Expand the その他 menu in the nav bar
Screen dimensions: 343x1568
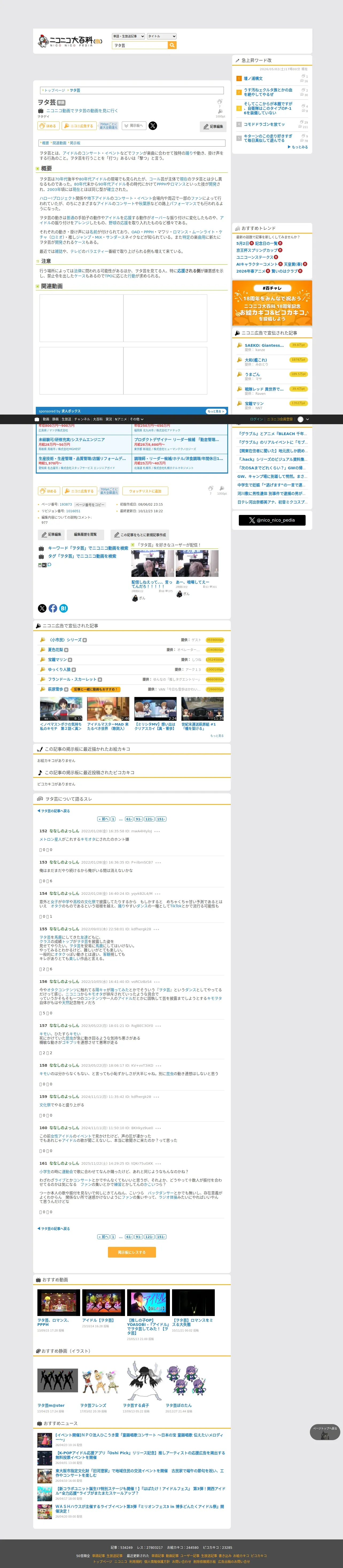click(137, 419)
